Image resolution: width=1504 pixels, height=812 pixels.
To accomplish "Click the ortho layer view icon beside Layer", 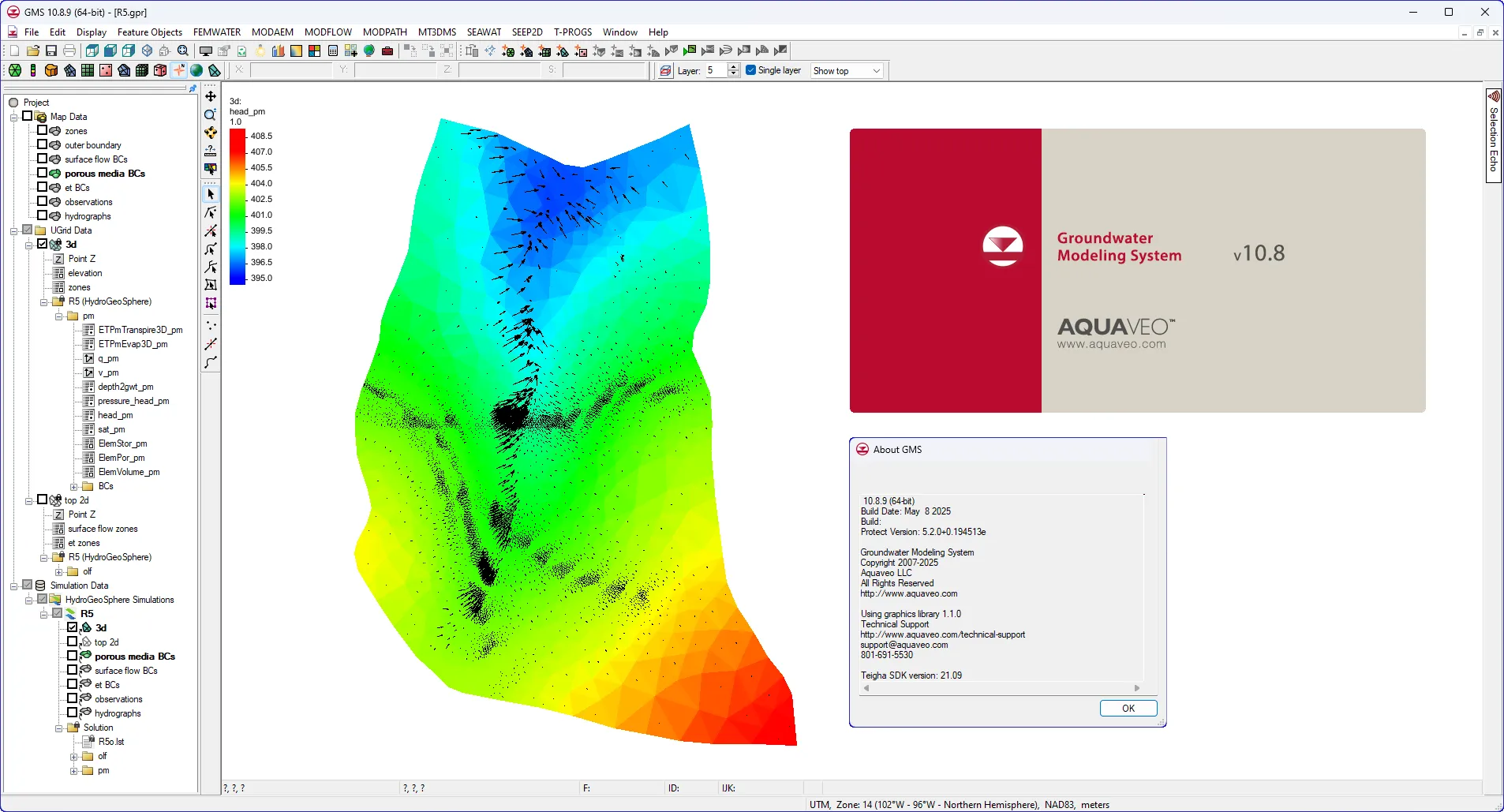I will [665, 70].
